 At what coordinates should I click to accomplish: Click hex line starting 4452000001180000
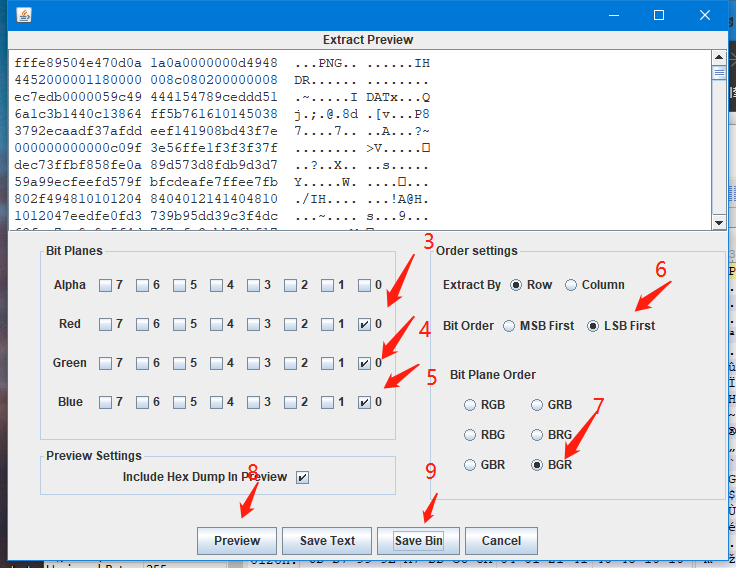click(221, 80)
